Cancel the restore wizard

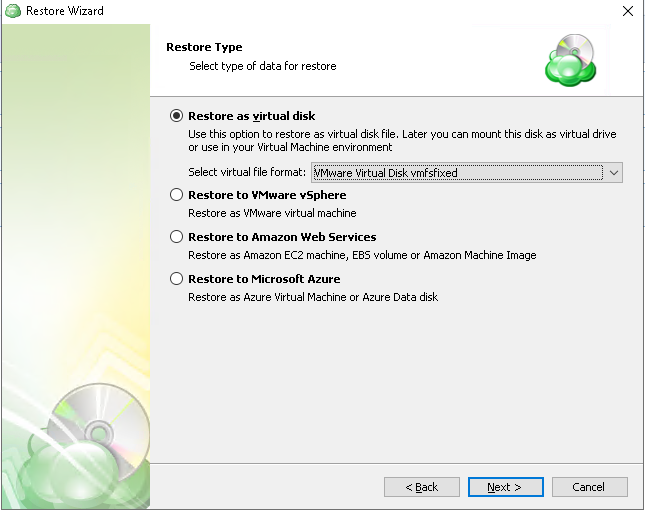tap(589, 487)
